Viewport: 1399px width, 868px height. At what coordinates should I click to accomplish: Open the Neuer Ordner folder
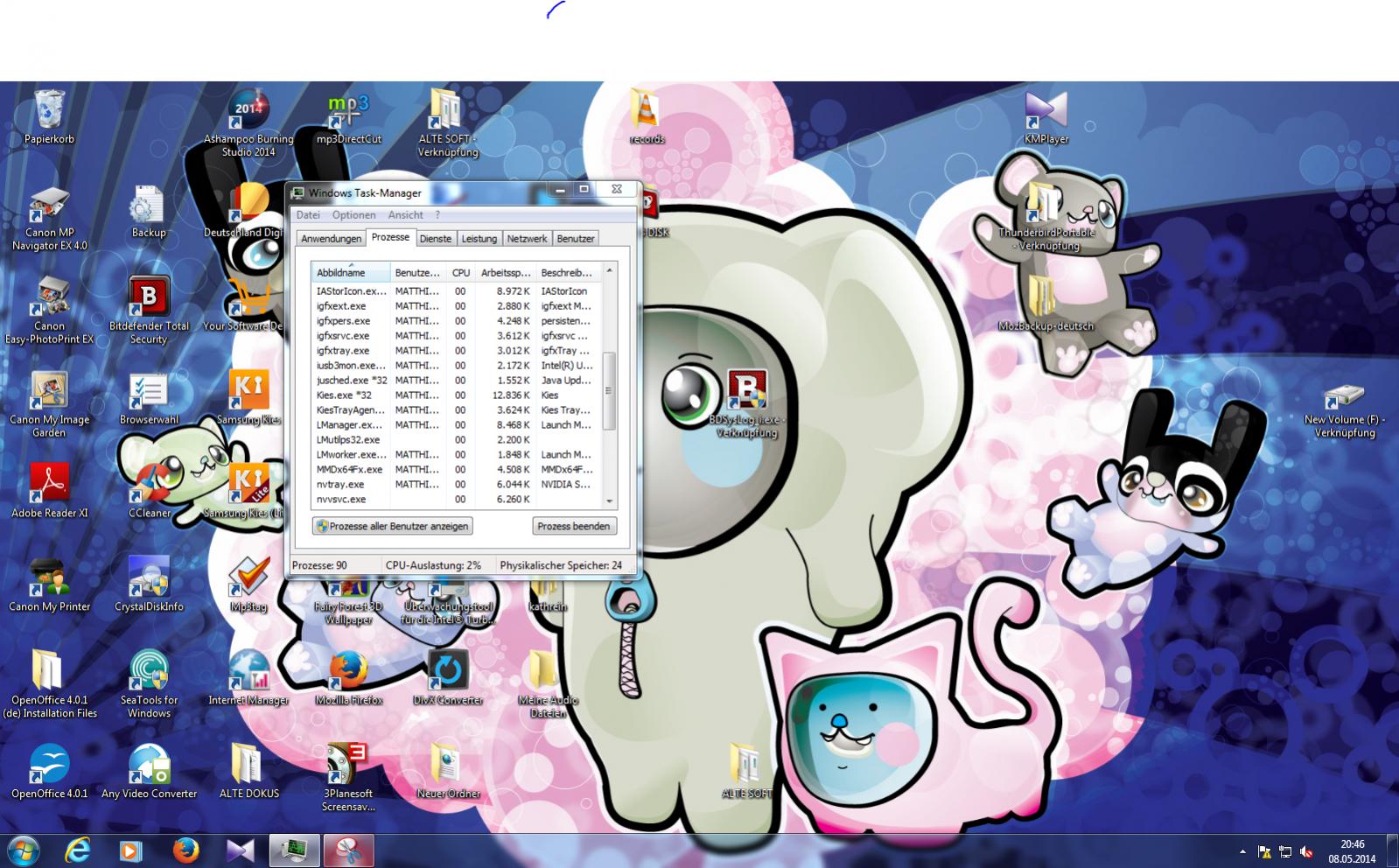click(x=448, y=773)
